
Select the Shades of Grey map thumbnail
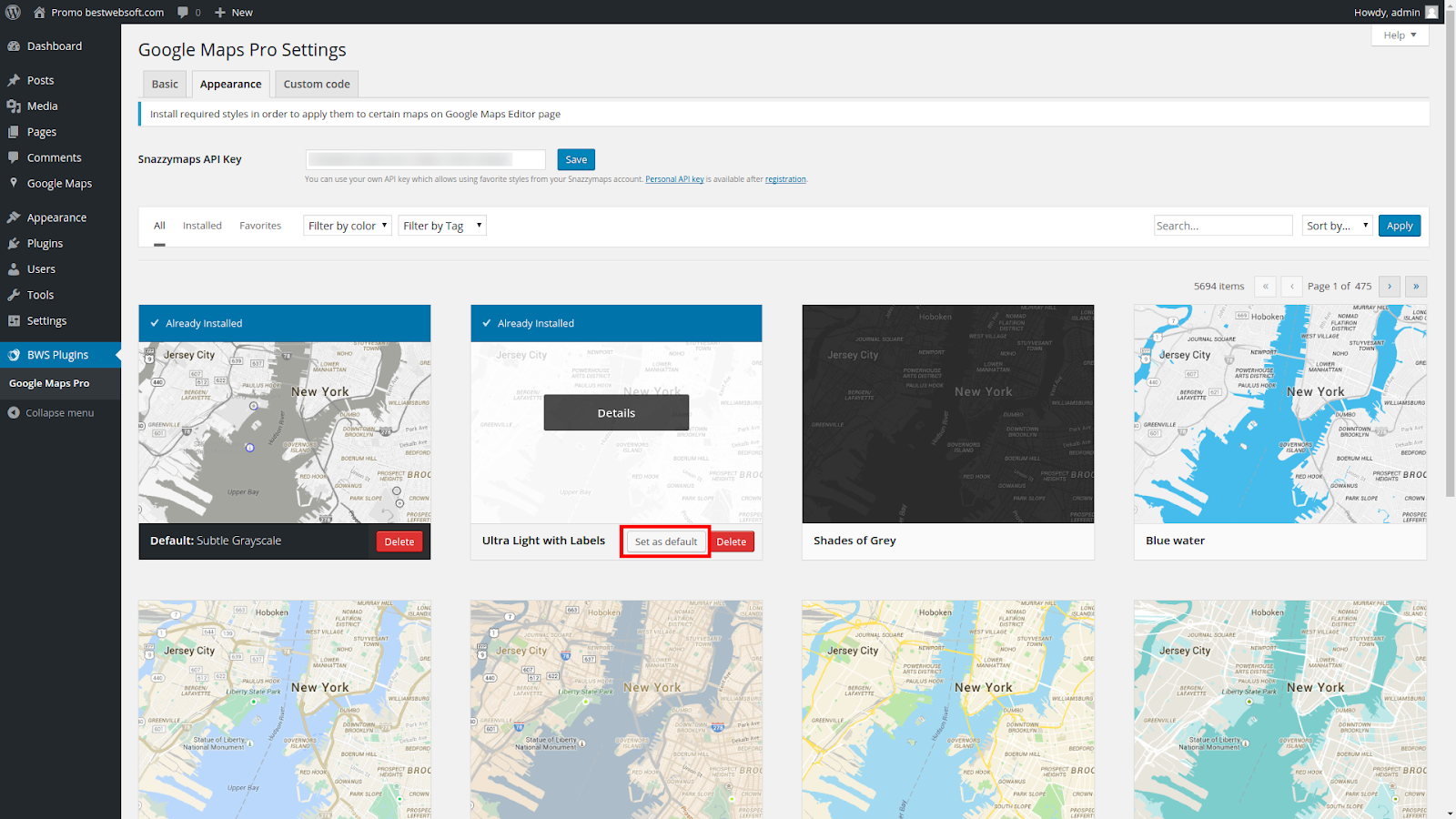click(x=948, y=414)
